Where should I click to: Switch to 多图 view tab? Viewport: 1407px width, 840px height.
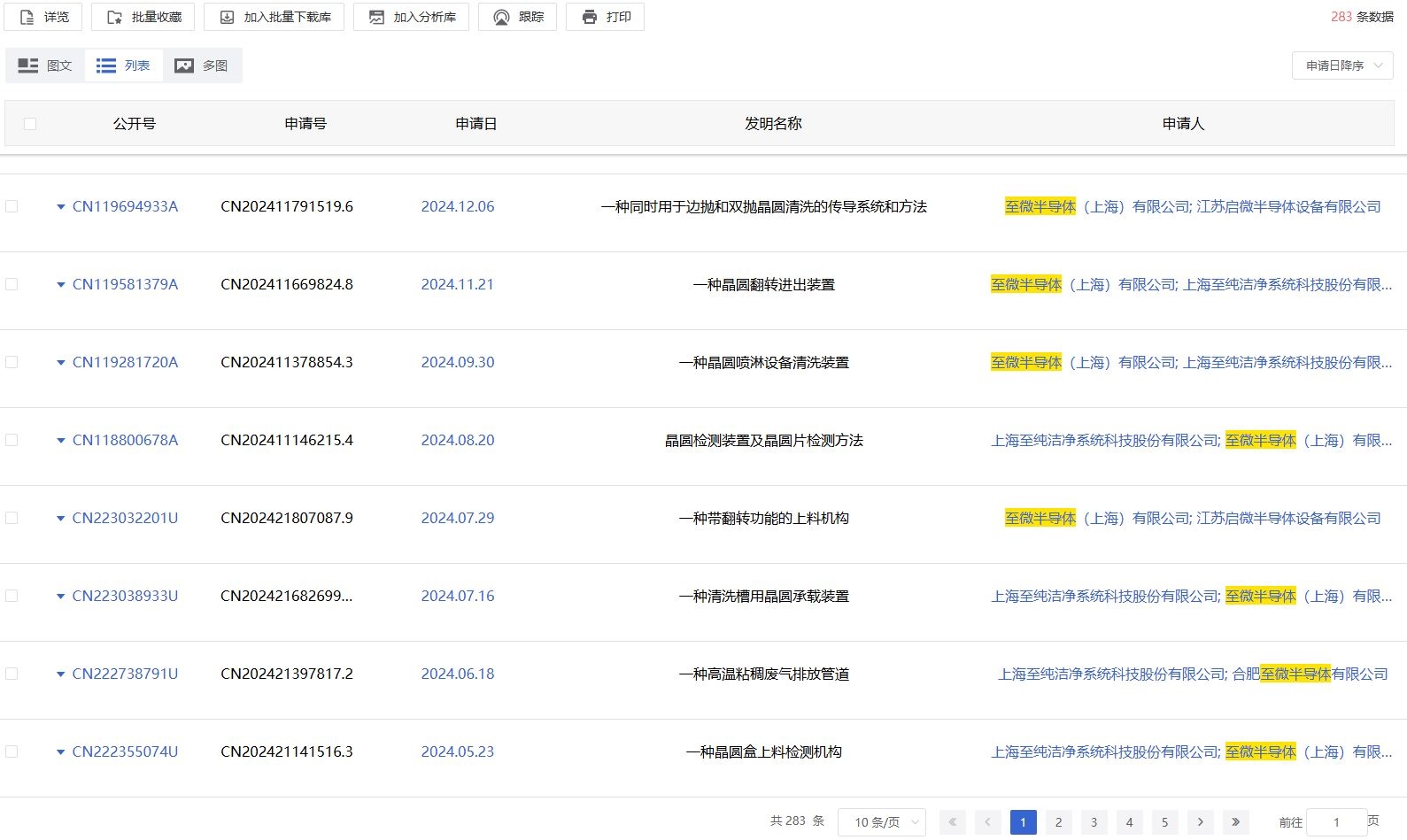click(202, 66)
